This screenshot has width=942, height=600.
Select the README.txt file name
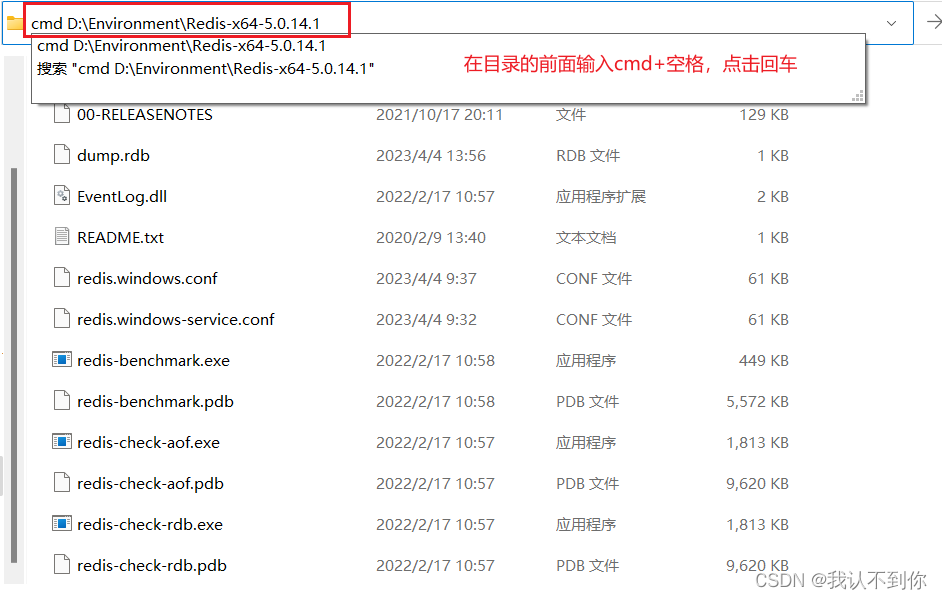120,237
